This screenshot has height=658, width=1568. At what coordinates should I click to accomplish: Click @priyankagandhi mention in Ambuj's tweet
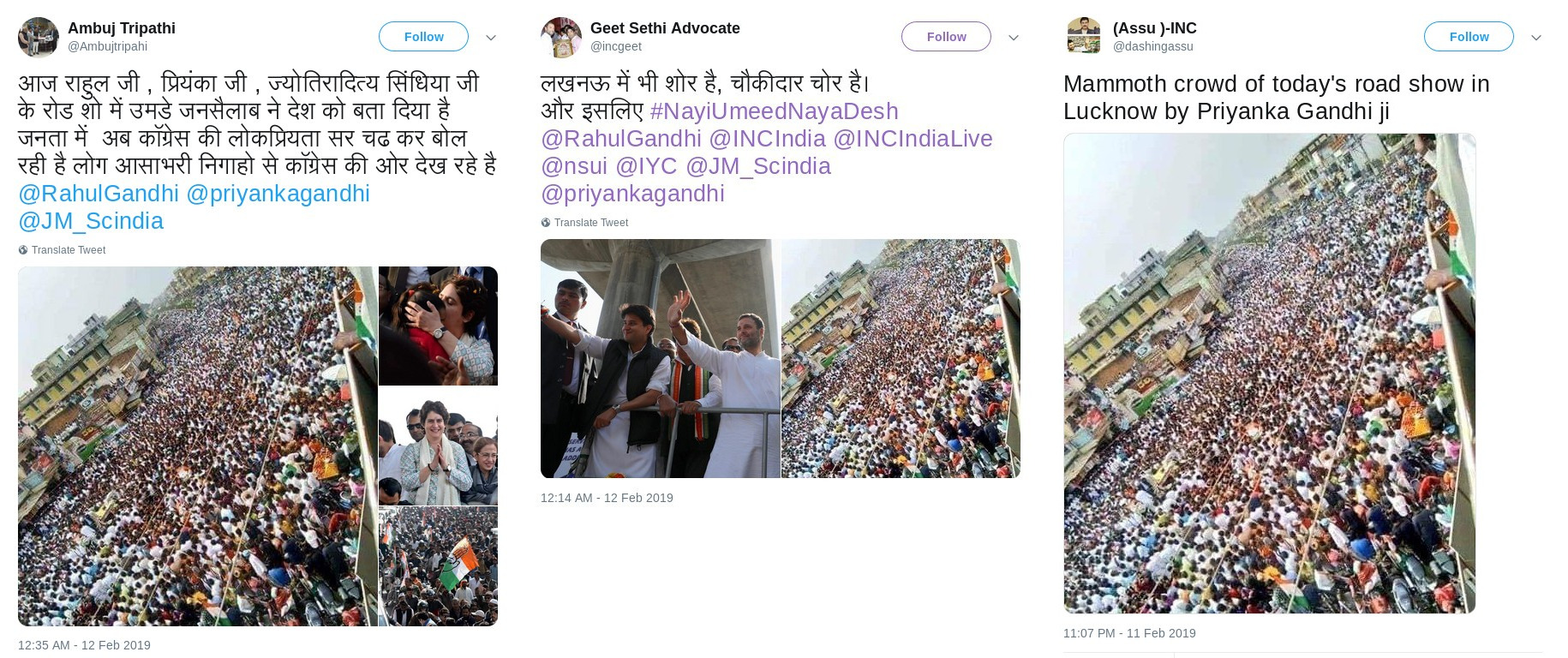[278, 194]
